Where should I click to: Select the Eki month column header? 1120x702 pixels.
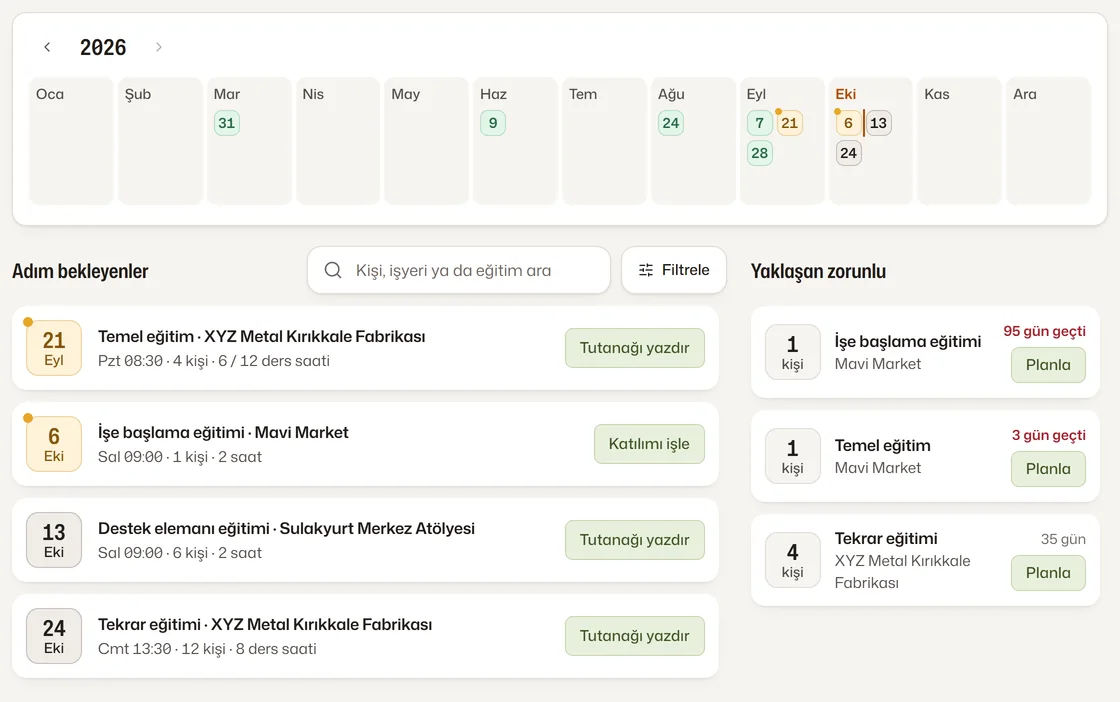point(846,94)
